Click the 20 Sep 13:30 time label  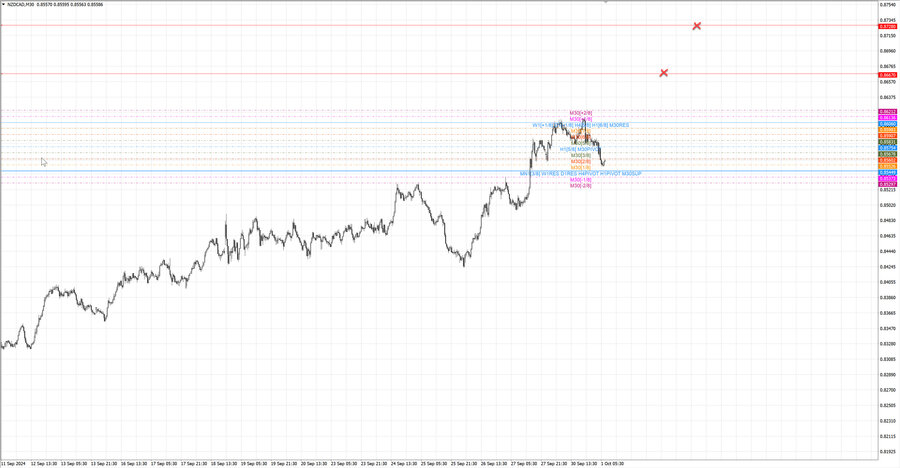[x=314, y=463]
